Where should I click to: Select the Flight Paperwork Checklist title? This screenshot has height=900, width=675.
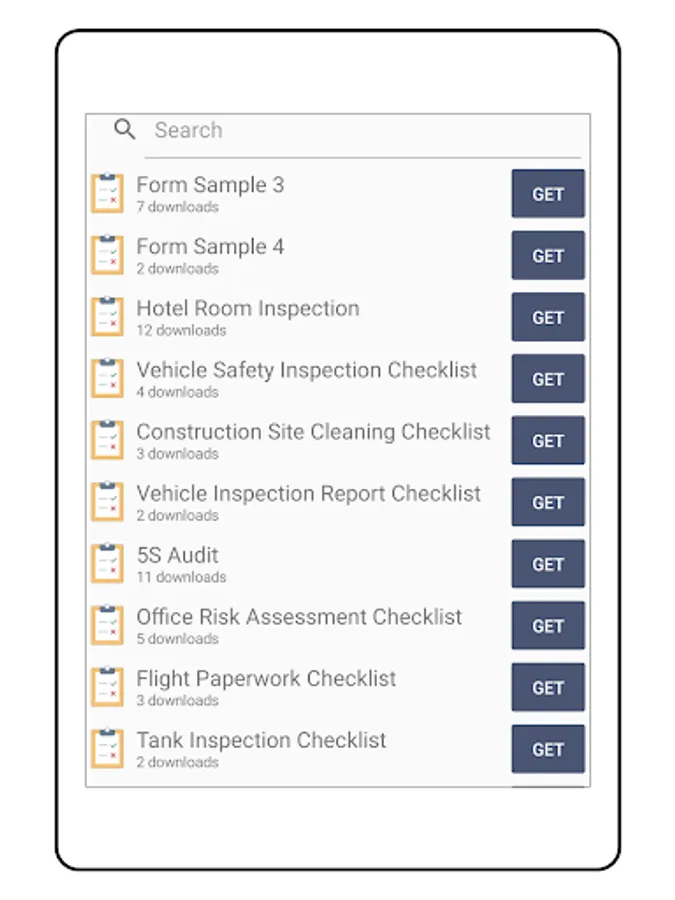[x=266, y=679]
